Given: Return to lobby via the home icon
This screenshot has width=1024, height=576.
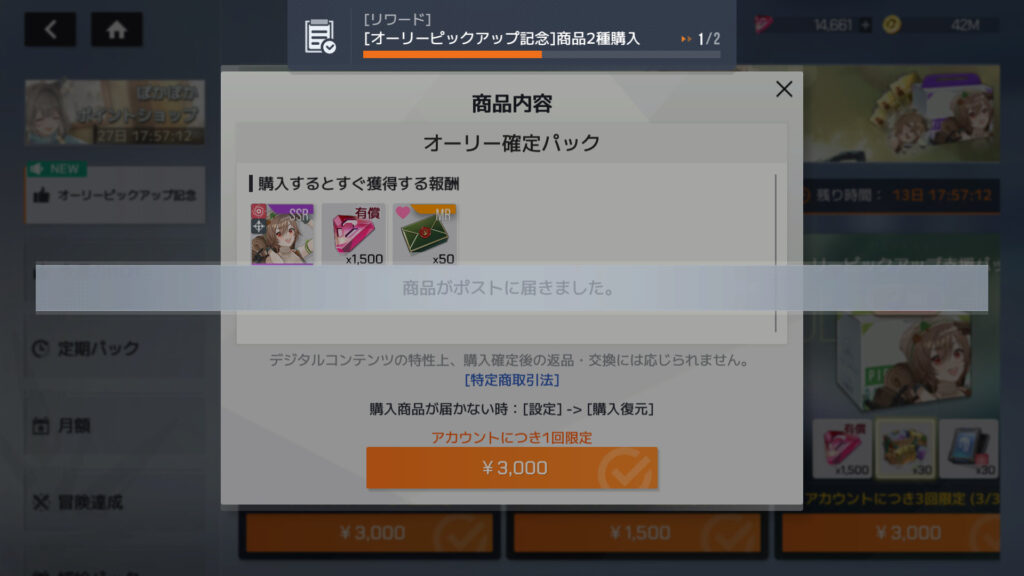Looking at the screenshot, I should pyautogui.click(x=116, y=29).
